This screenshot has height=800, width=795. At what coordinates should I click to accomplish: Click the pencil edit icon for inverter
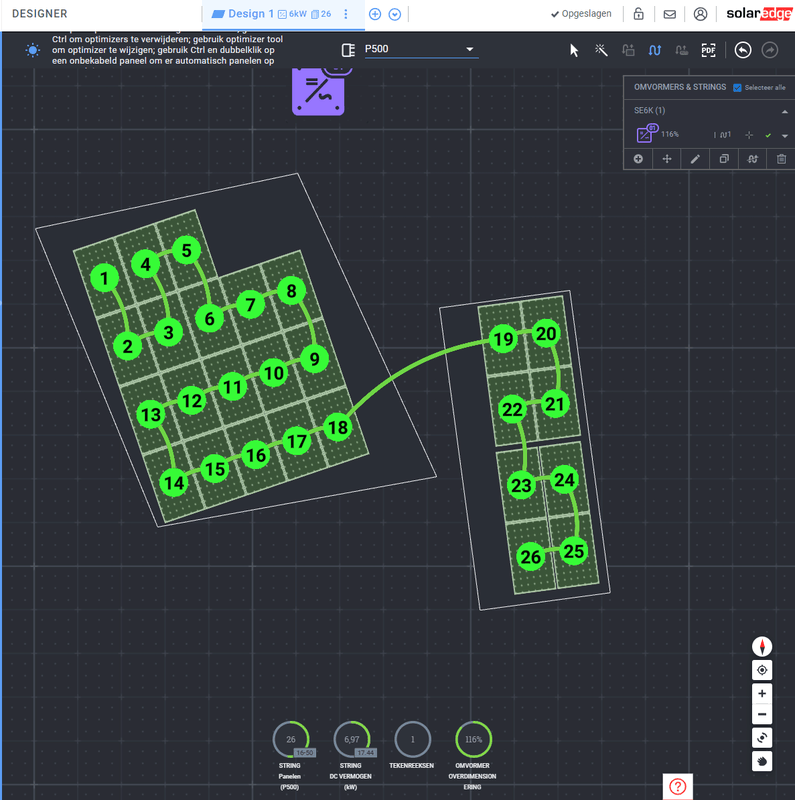tap(695, 159)
